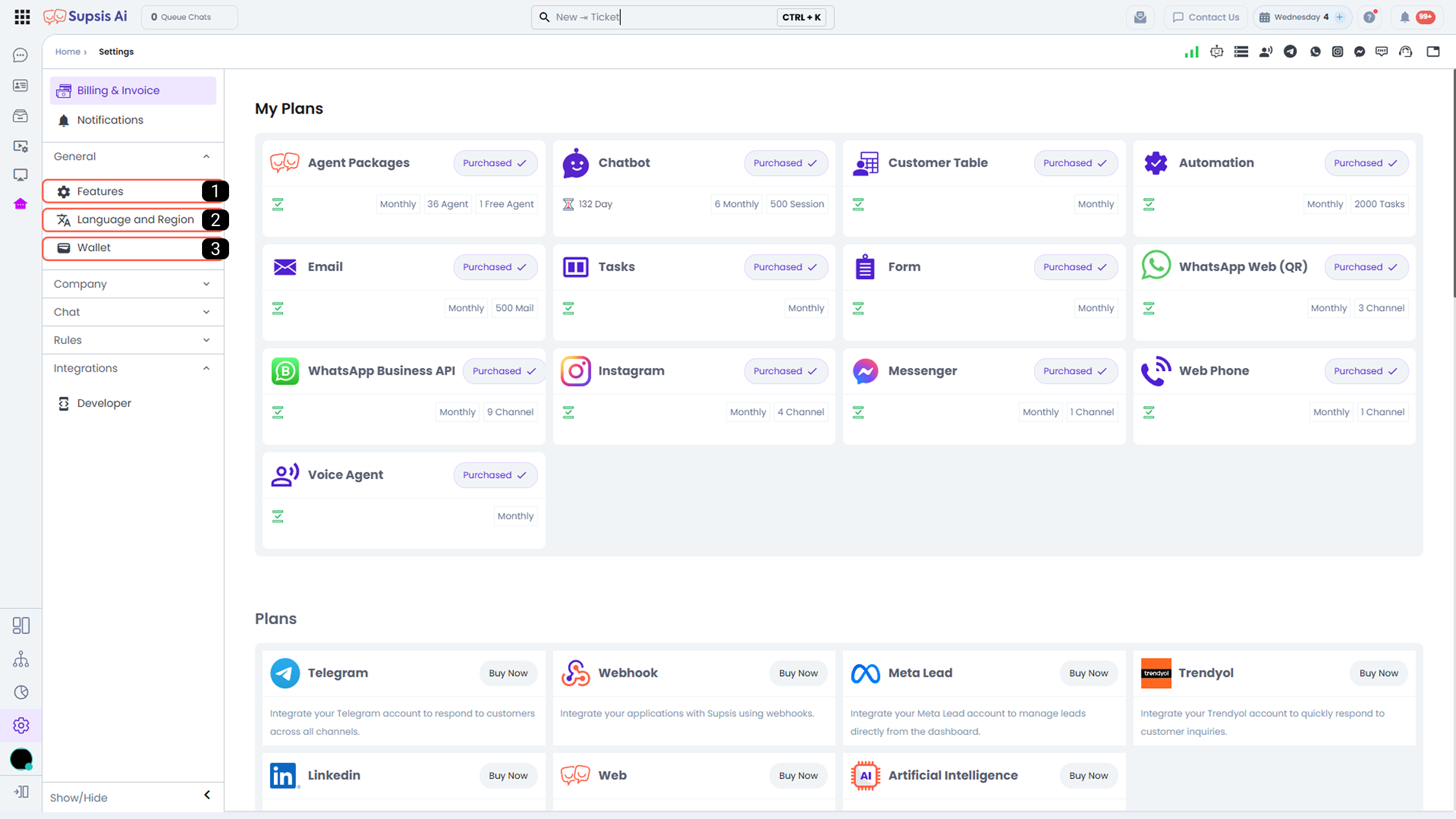
Task: Click the Queue Chats counter
Action: (x=190, y=17)
